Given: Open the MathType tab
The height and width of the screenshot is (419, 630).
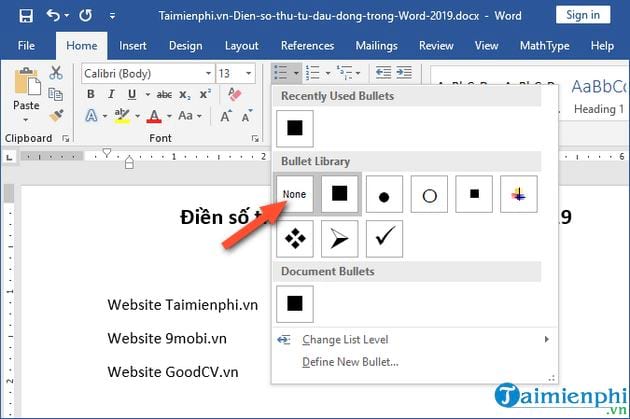Looking at the screenshot, I should click(x=544, y=46).
